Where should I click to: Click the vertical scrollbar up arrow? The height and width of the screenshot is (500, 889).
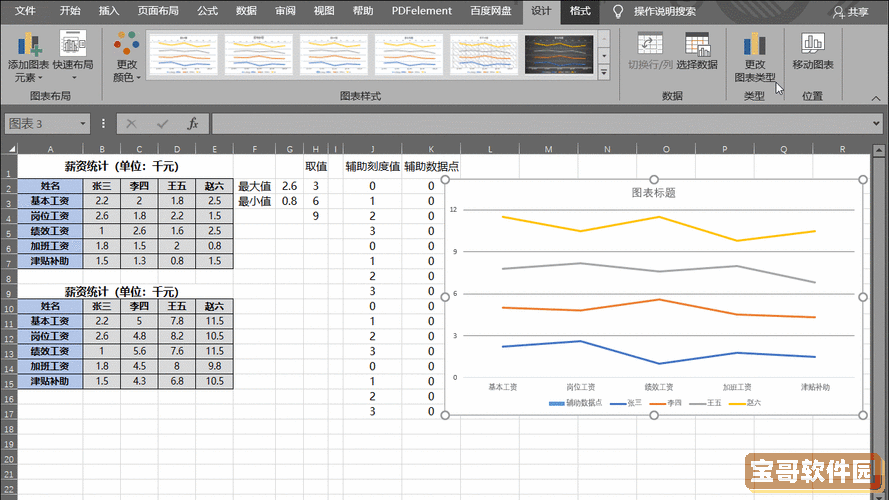pos(879,151)
